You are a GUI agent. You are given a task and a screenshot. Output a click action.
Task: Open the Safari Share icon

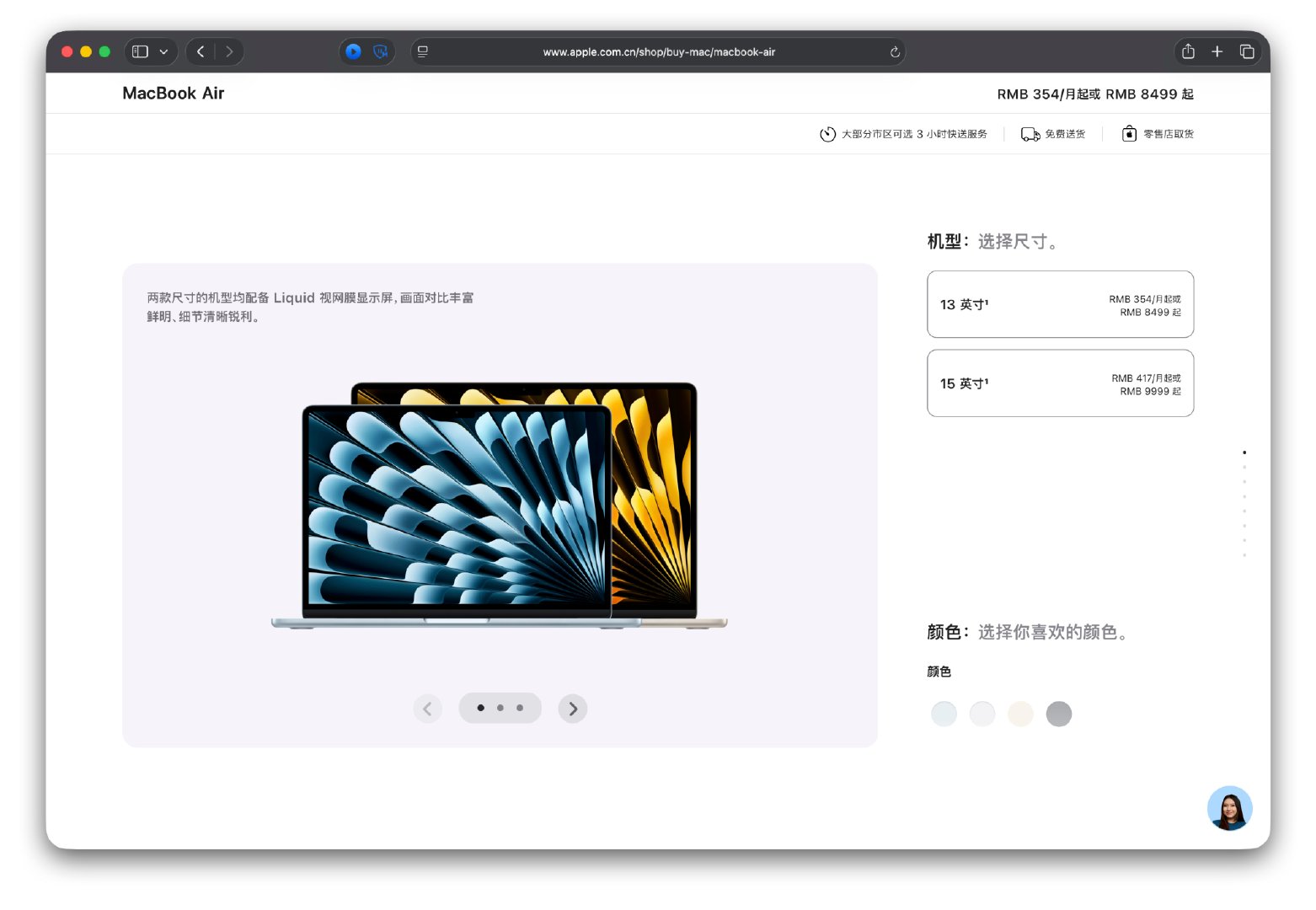click(1188, 51)
